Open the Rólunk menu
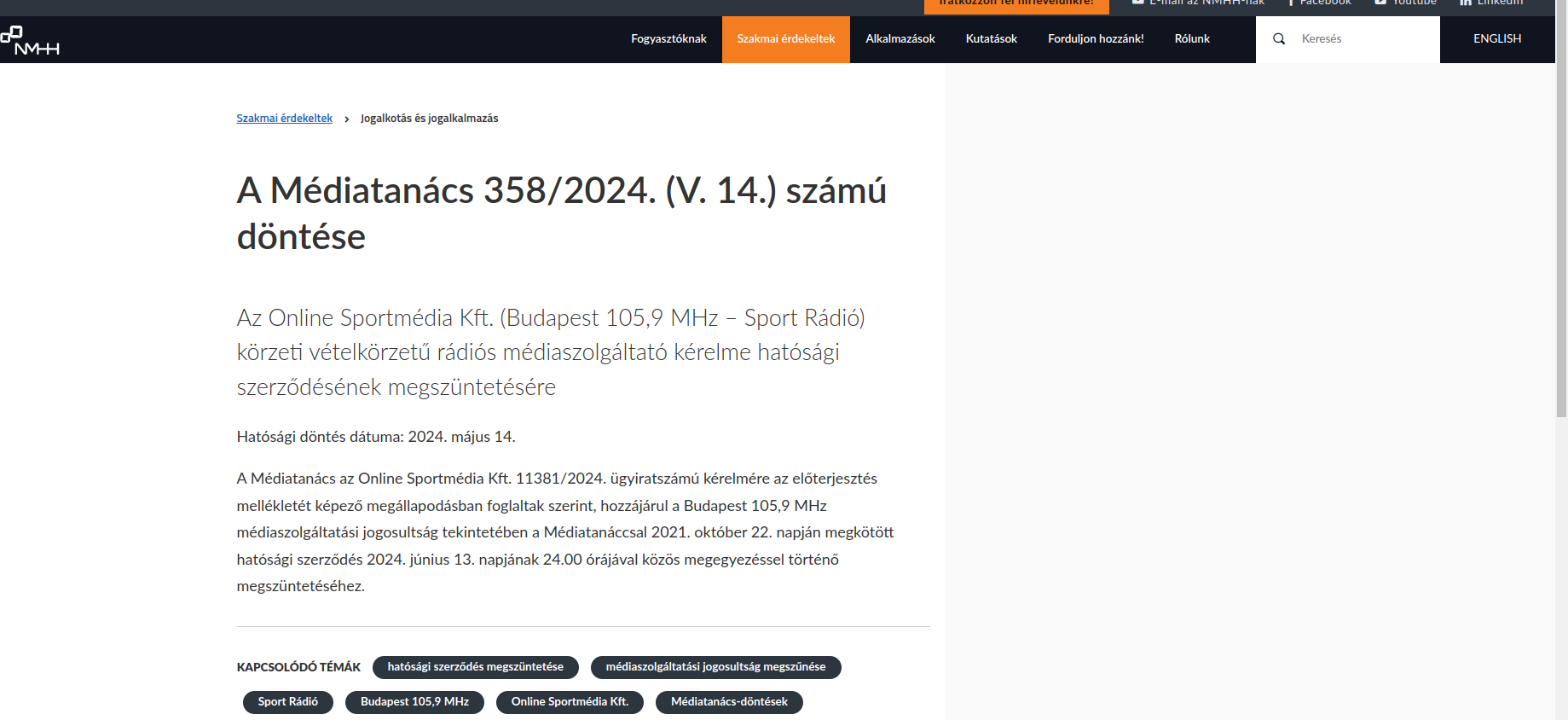The height and width of the screenshot is (720, 1568). click(x=1191, y=39)
